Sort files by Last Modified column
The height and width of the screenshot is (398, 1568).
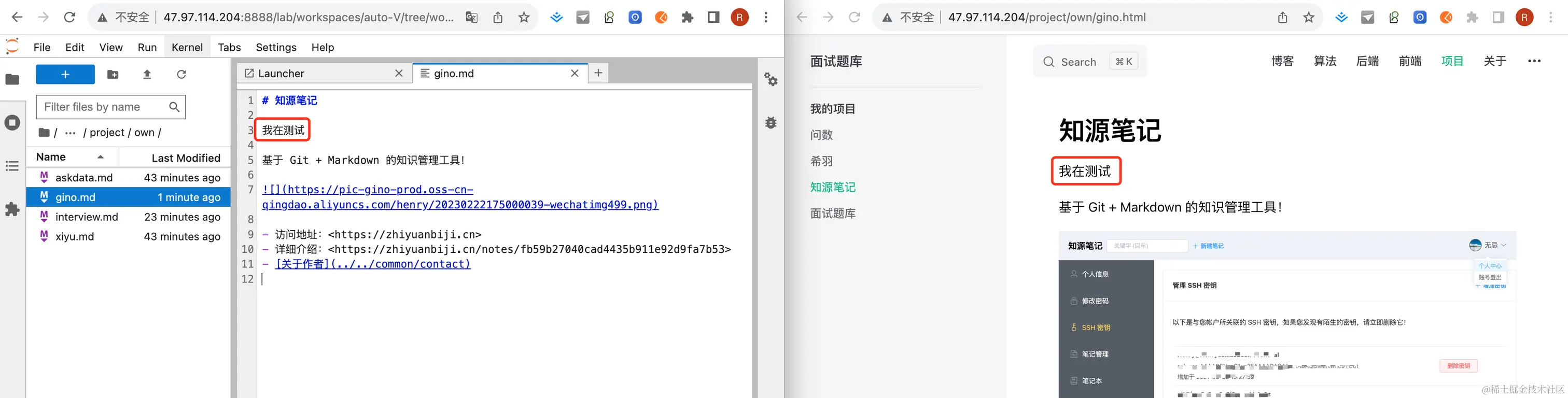(175, 158)
